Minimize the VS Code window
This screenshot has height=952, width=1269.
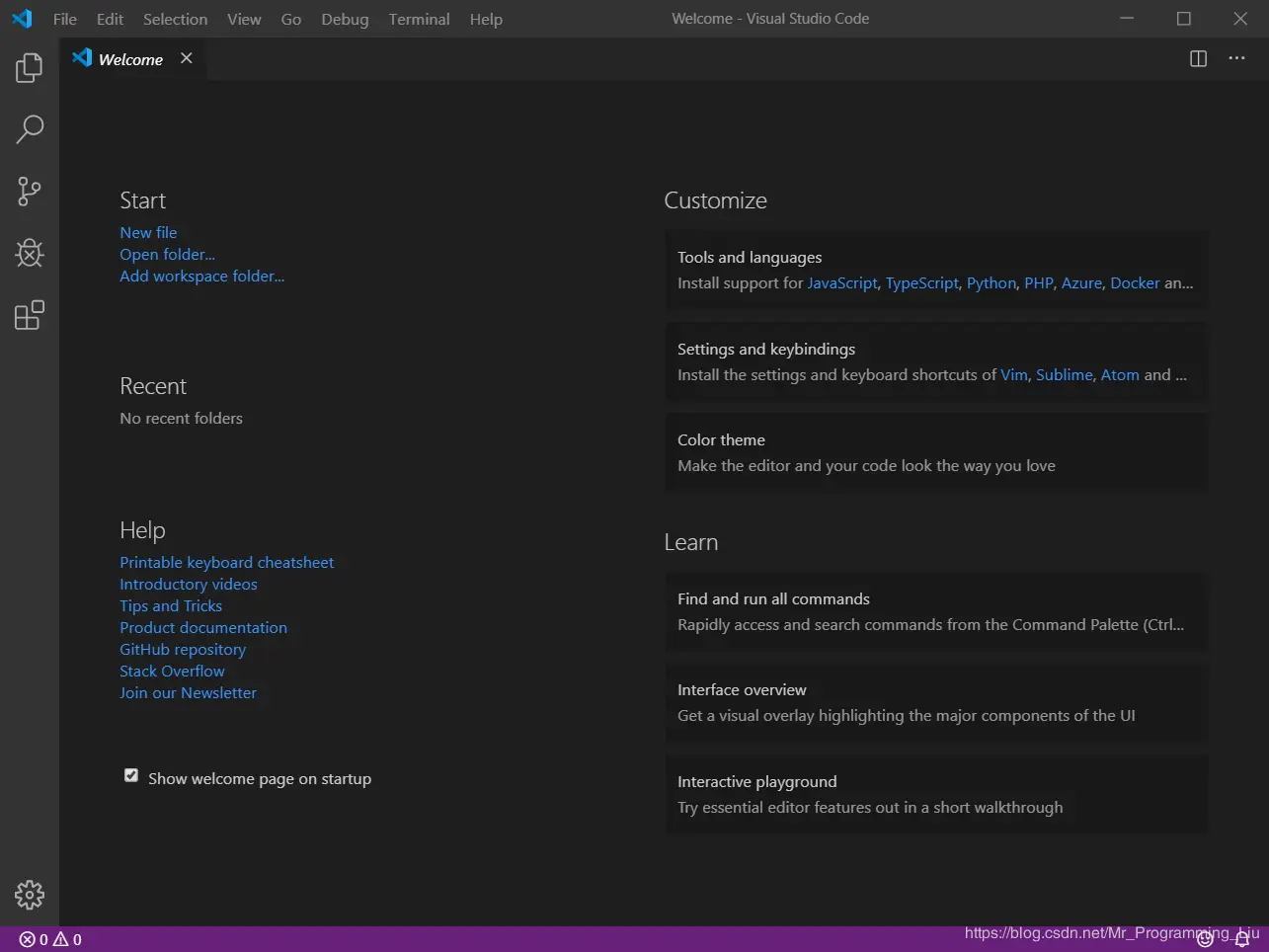pyautogui.click(x=1127, y=19)
